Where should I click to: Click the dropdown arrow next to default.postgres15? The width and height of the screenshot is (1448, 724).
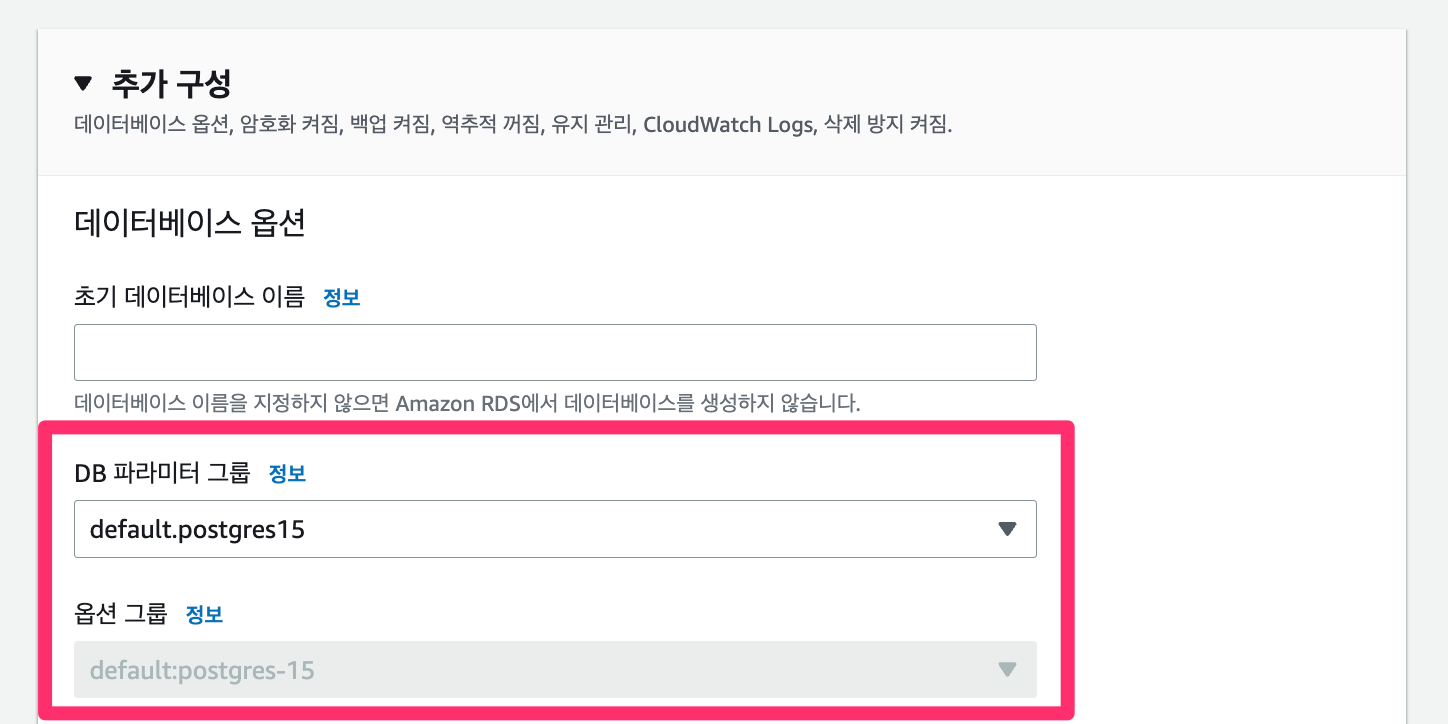(x=1007, y=529)
